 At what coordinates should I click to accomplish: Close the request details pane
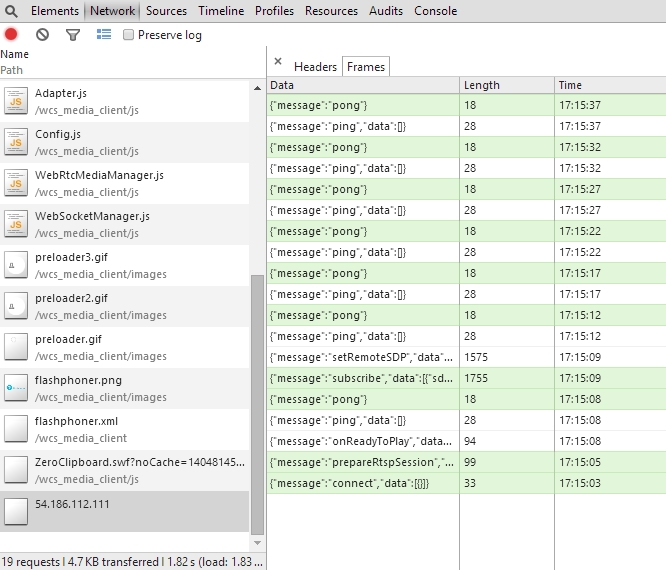[x=278, y=61]
